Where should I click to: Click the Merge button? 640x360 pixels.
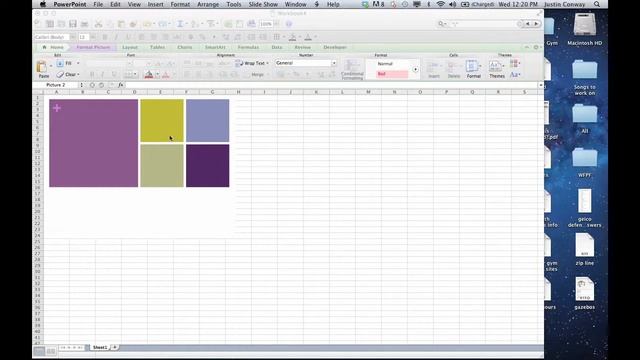point(257,75)
